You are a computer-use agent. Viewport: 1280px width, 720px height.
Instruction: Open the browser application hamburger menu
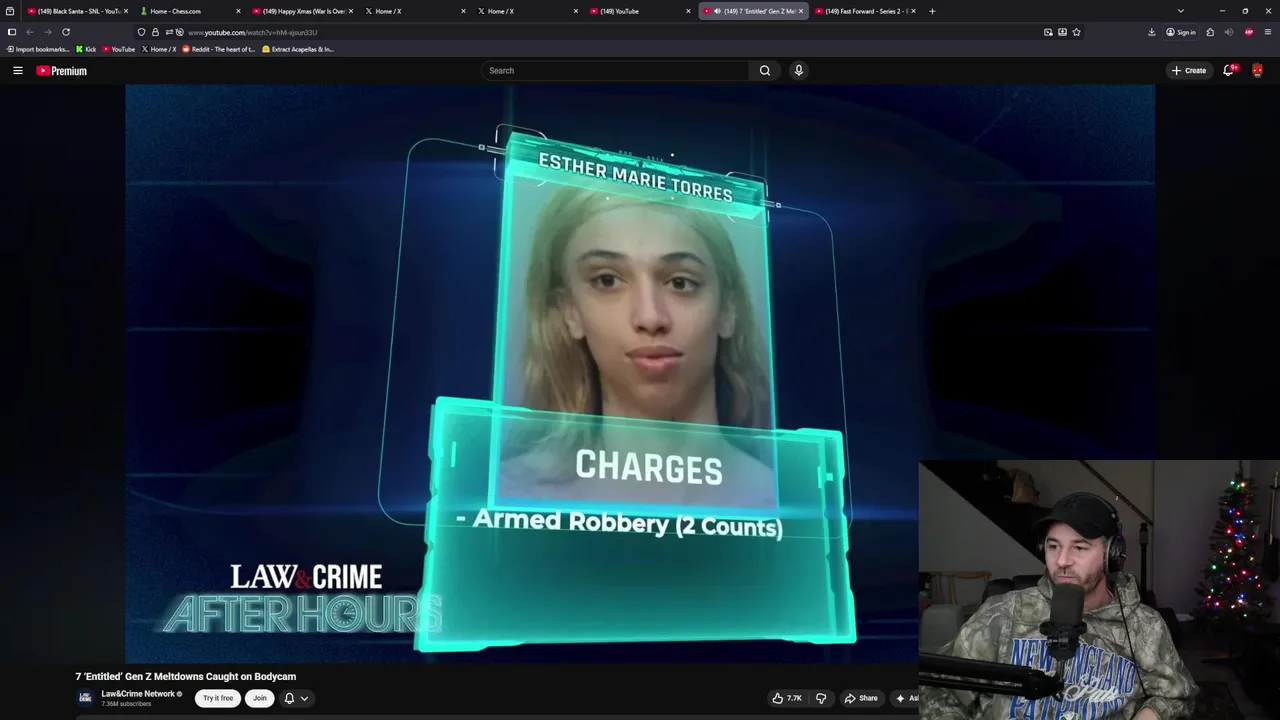click(x=1268, y=32)
